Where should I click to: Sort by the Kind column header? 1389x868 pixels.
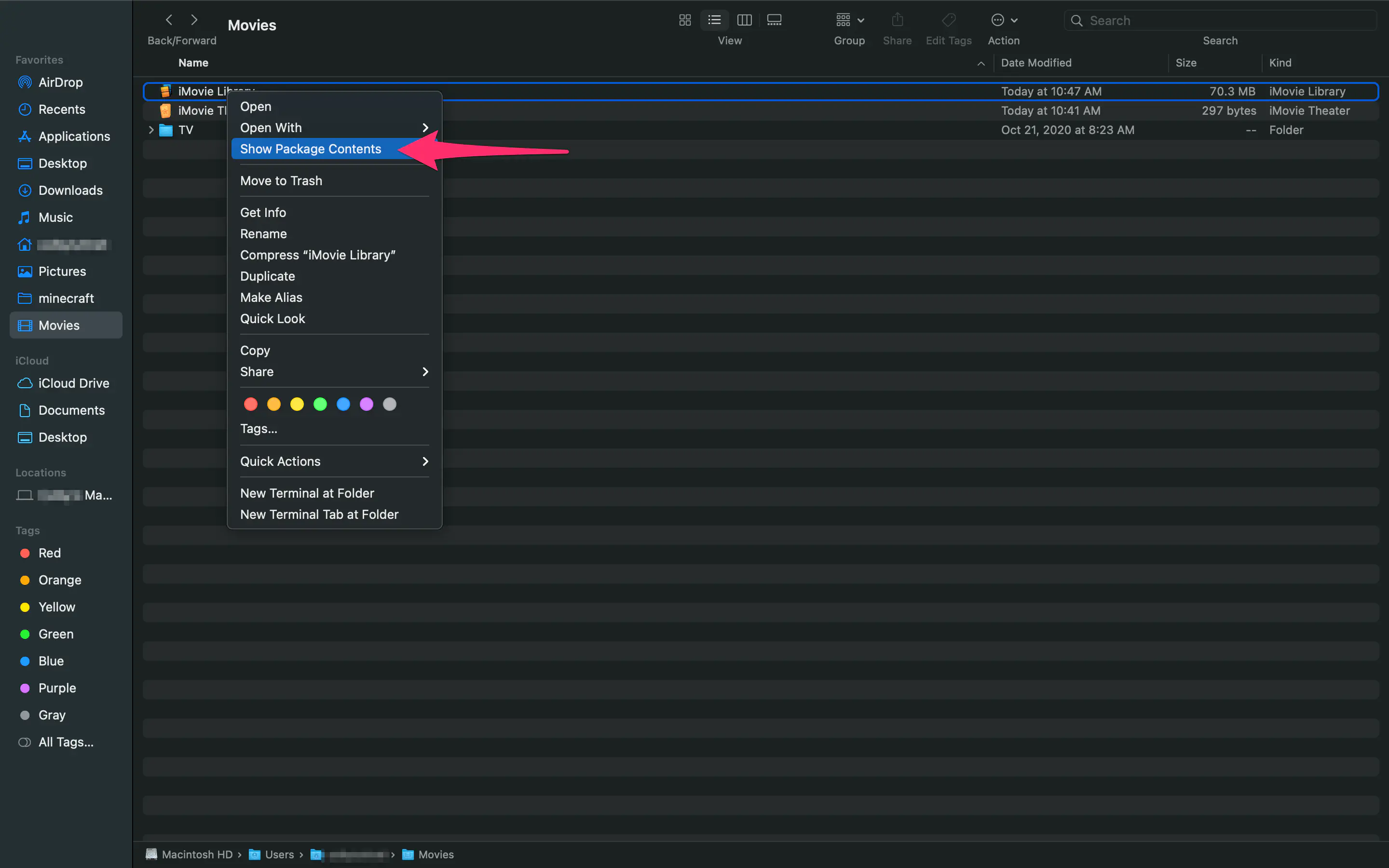(1280, 63)
